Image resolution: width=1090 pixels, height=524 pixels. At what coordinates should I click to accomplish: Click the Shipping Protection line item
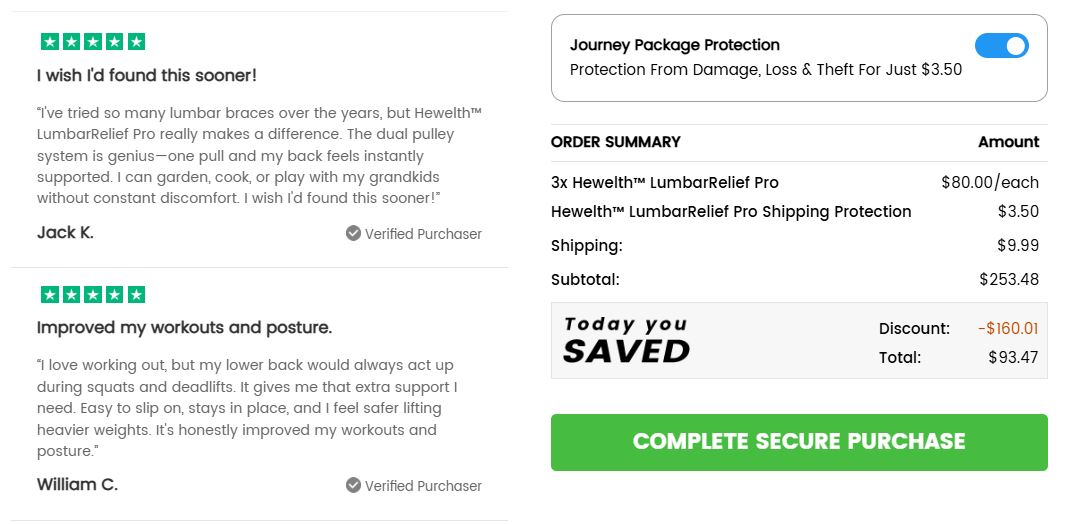[x=731, y=211]
